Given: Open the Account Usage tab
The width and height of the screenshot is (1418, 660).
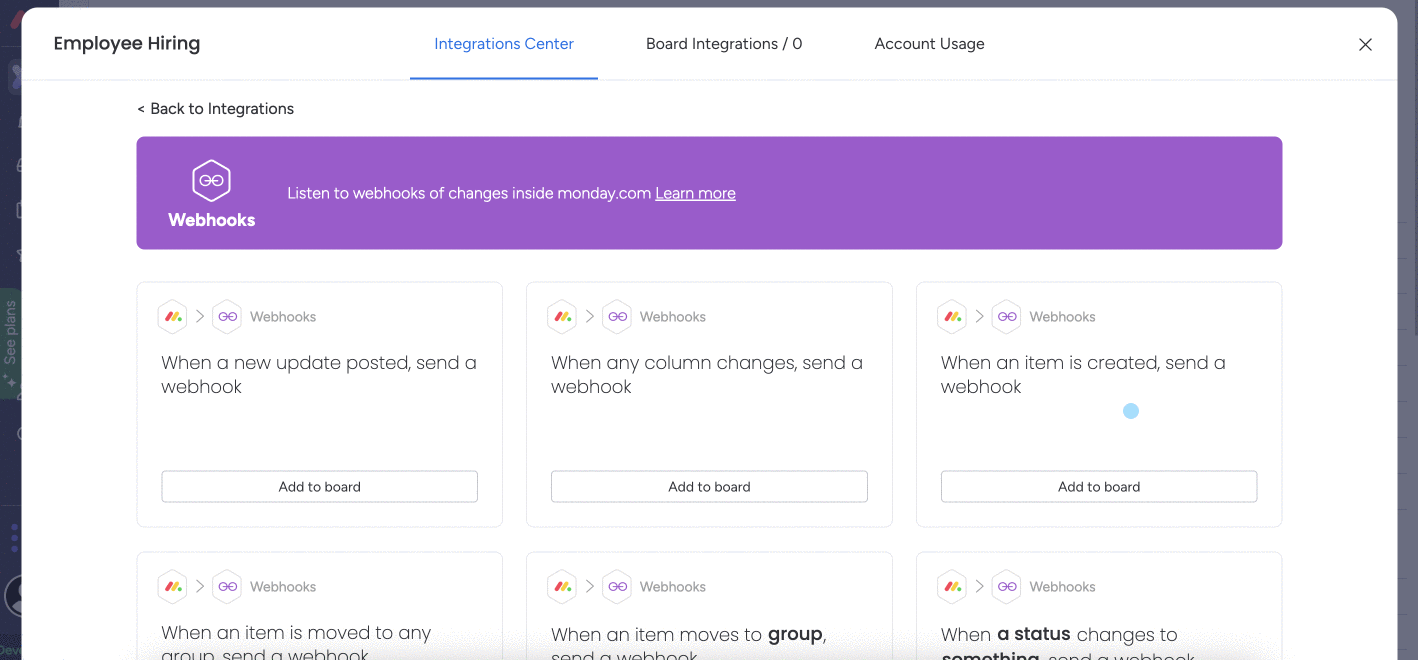Looking at the screenshot, I should 929,44.
